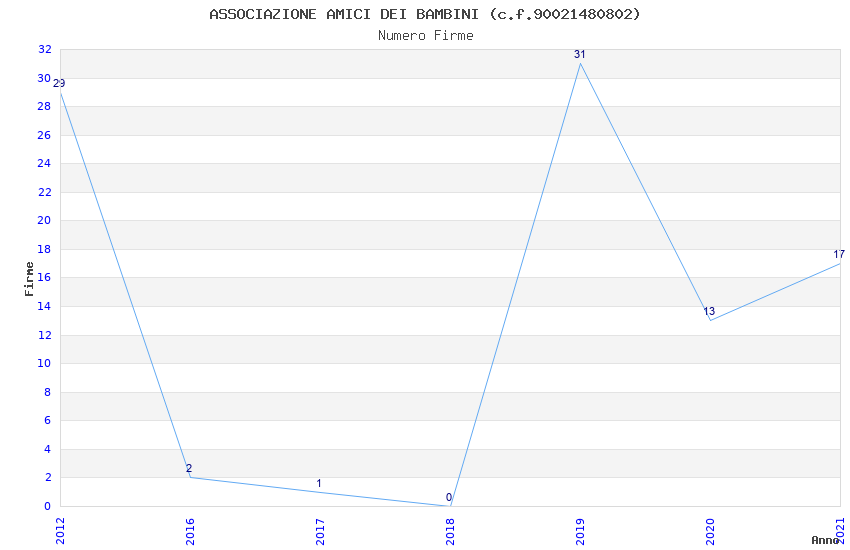Click the y-axis tick value 24
The image size is (850, 550).
click(x=44, y=163)
